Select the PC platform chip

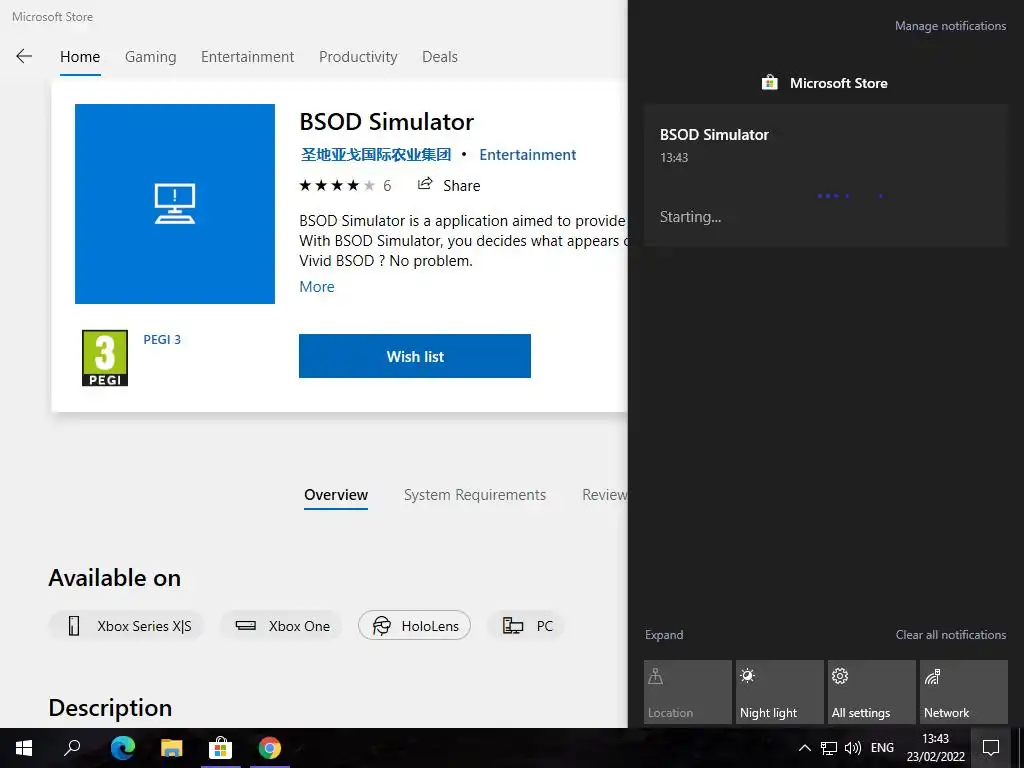pyautogui.click(x=526, y=626)
